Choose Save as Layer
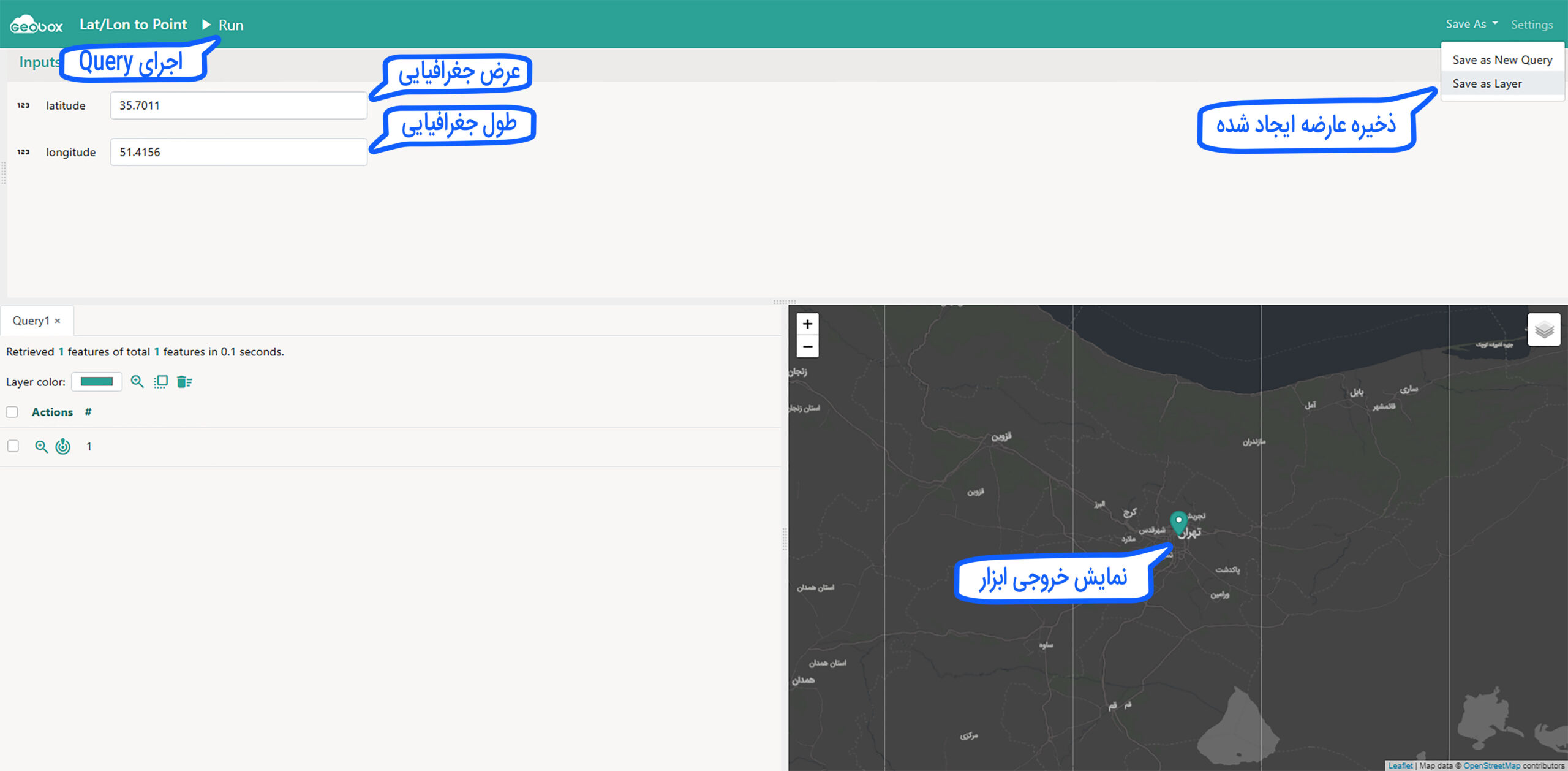1568x771 pixels. [x=1487, y=84]
